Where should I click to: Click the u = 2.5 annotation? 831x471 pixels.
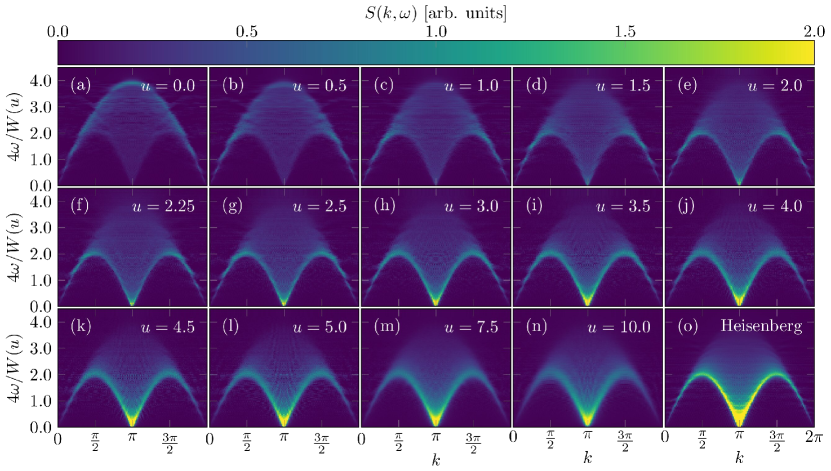pyautogui.click(x=320, y=206)
